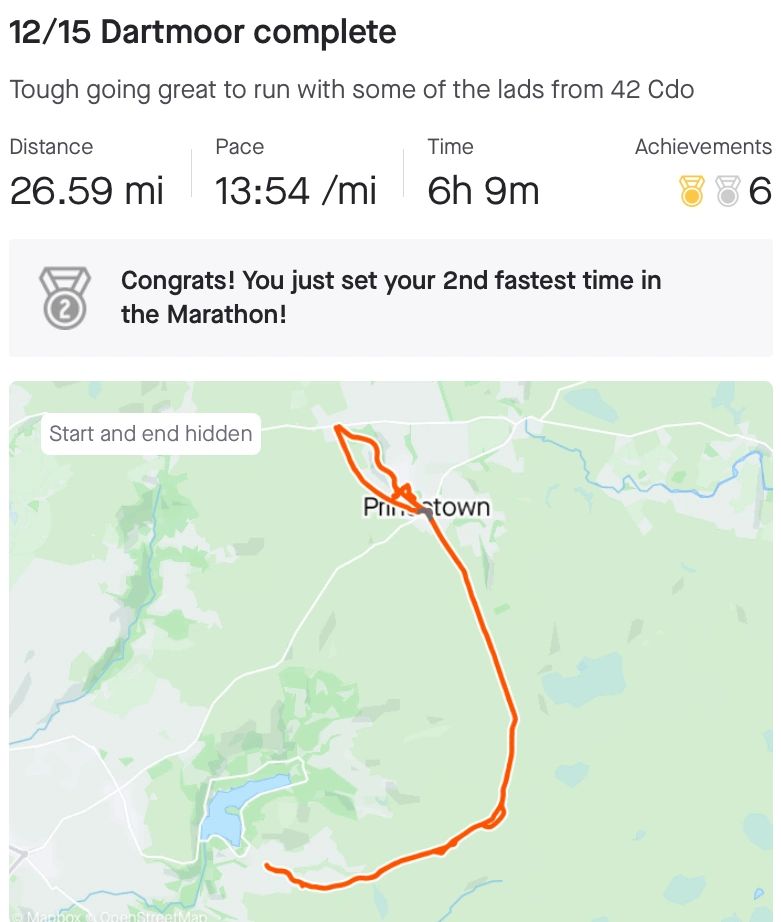Click the achievements count number 6
Screen dimensions: 781x922
click(x=760, y=190)
